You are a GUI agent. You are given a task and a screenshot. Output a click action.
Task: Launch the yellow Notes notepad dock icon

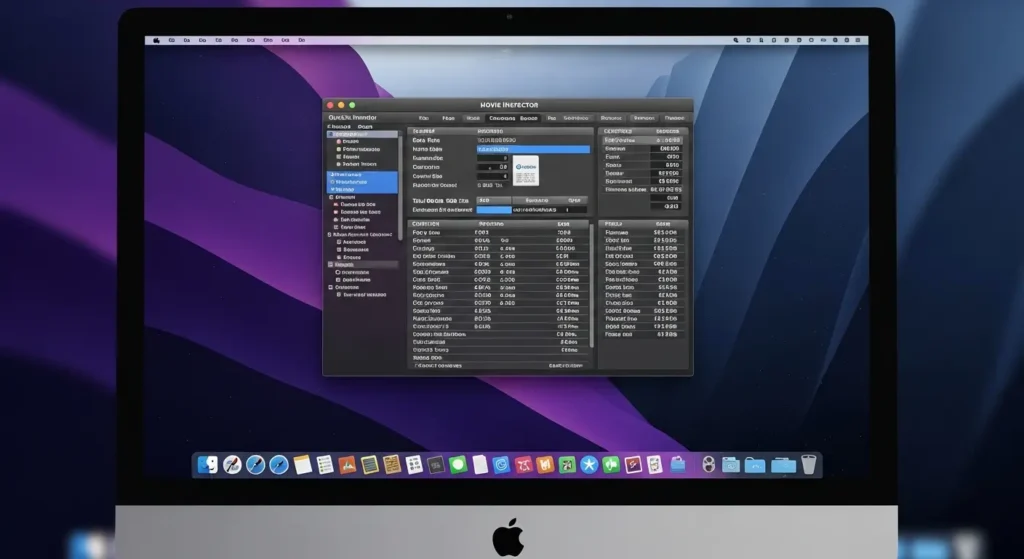302,464
